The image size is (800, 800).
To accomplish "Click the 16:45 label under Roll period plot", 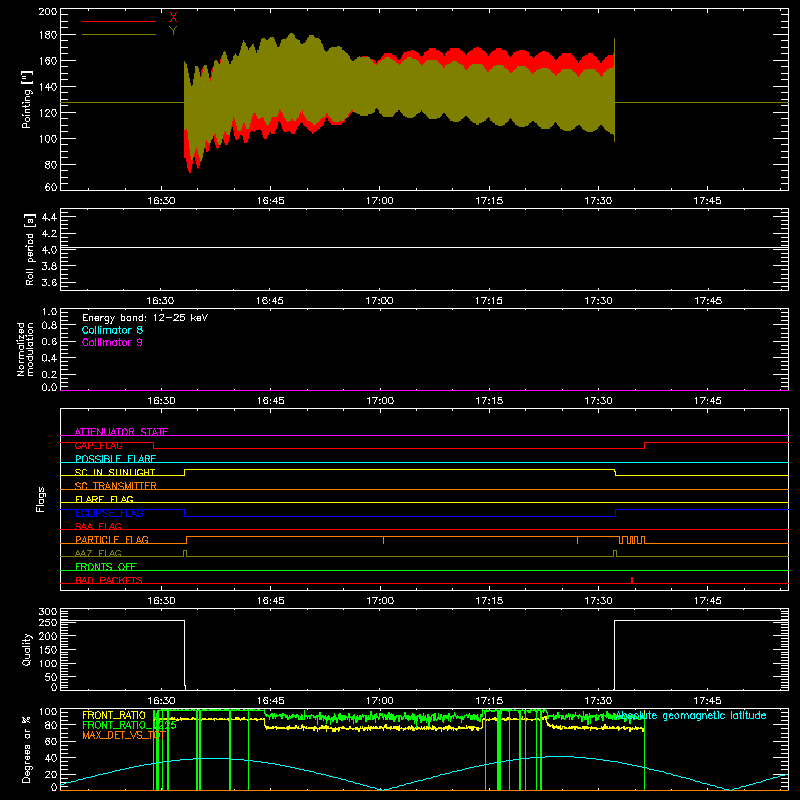I will [270, 301].
